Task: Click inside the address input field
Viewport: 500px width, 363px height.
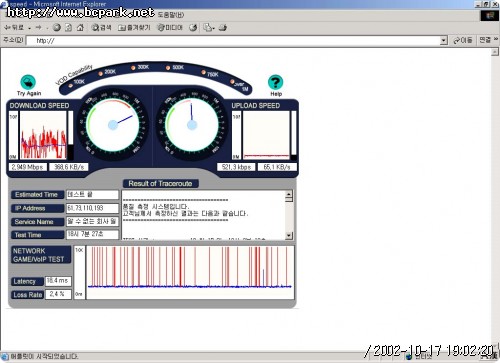Action: pos(233,41)
